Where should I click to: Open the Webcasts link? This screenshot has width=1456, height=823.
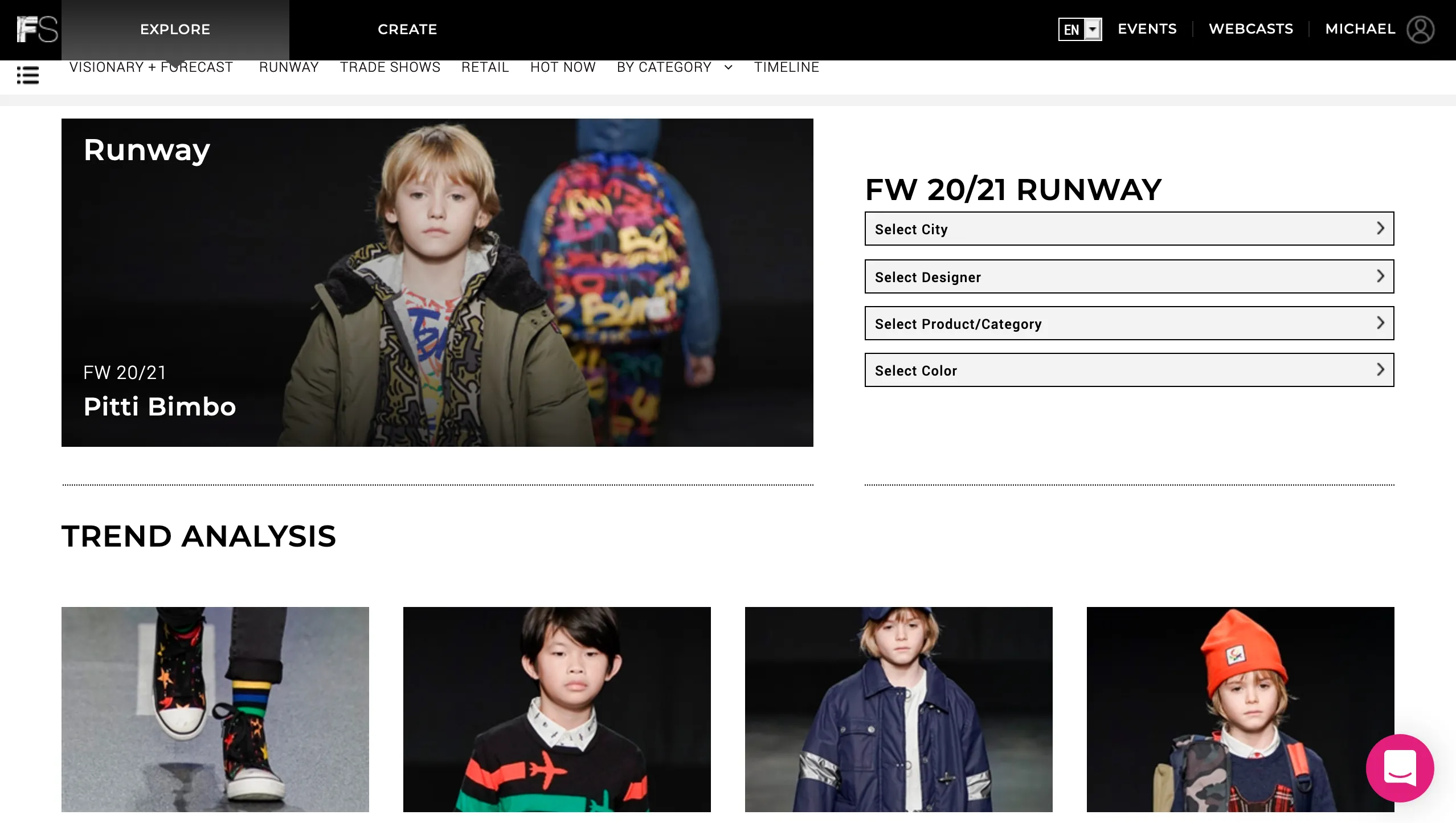click(x=1251, y=29)
